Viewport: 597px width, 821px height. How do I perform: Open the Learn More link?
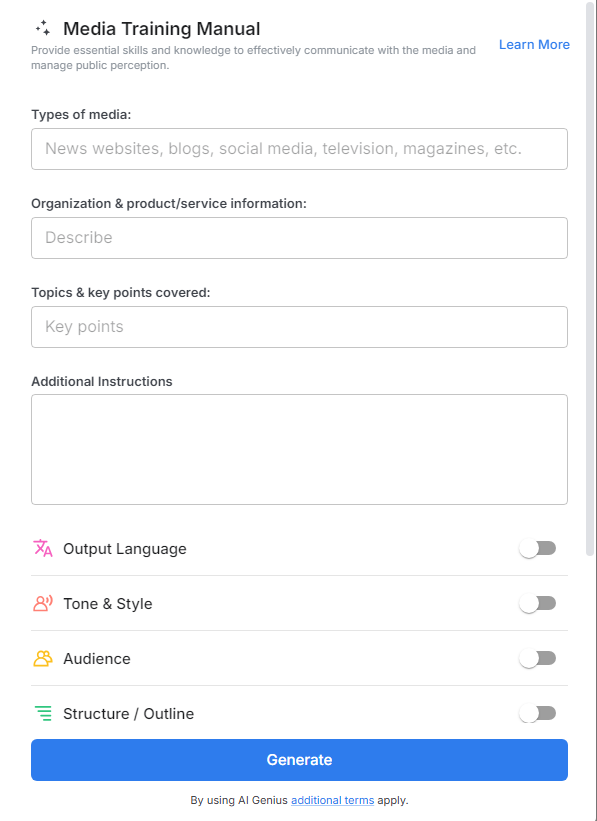tap(534, 44)
